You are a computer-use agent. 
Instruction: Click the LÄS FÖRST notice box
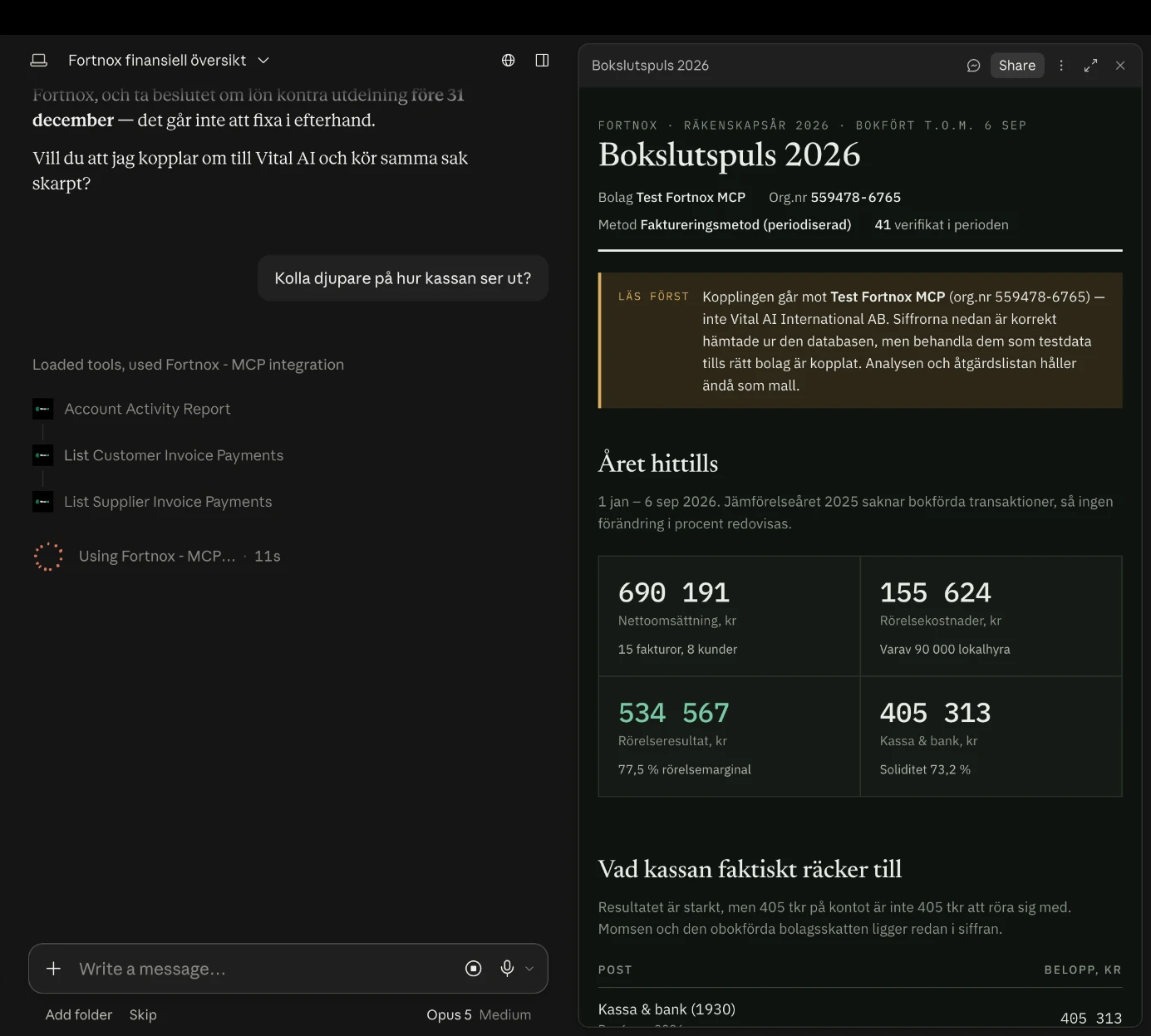point(860,341)
